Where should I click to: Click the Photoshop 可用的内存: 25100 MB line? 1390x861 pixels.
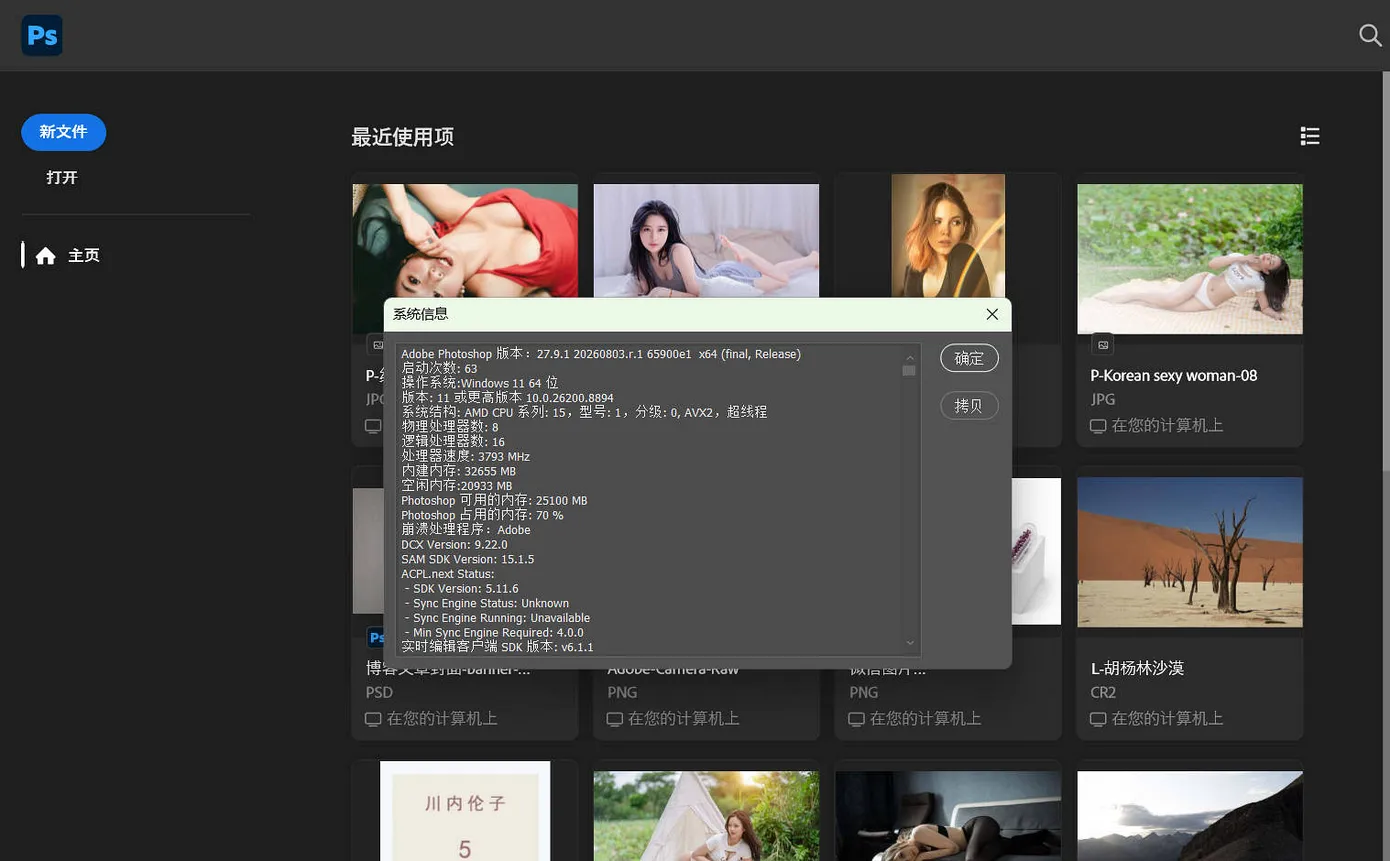pyautogui.click(x=494, y=501)
